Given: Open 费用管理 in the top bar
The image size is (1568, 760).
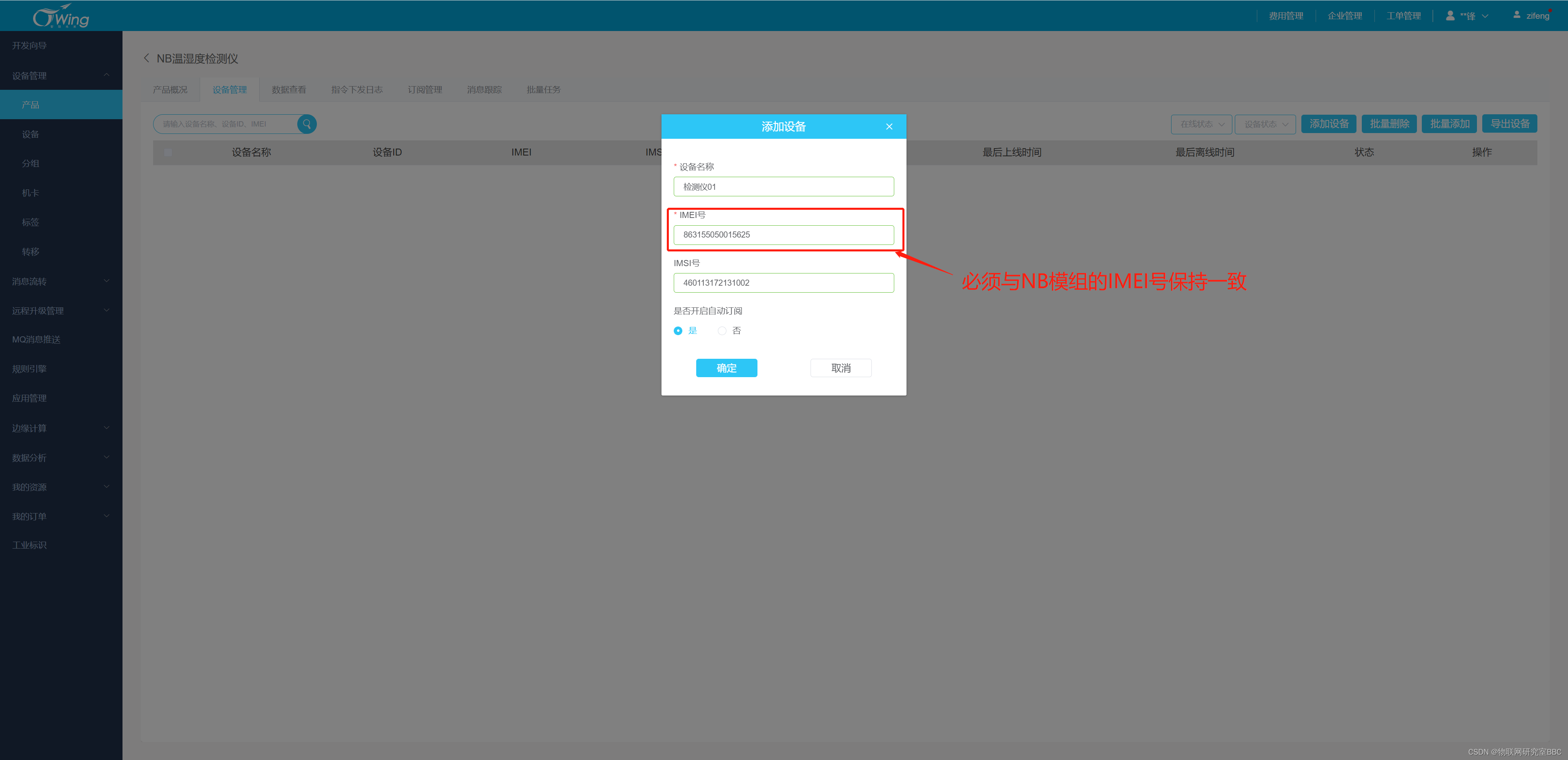Looking at the screenshot, I should (x=1286, y=16).
